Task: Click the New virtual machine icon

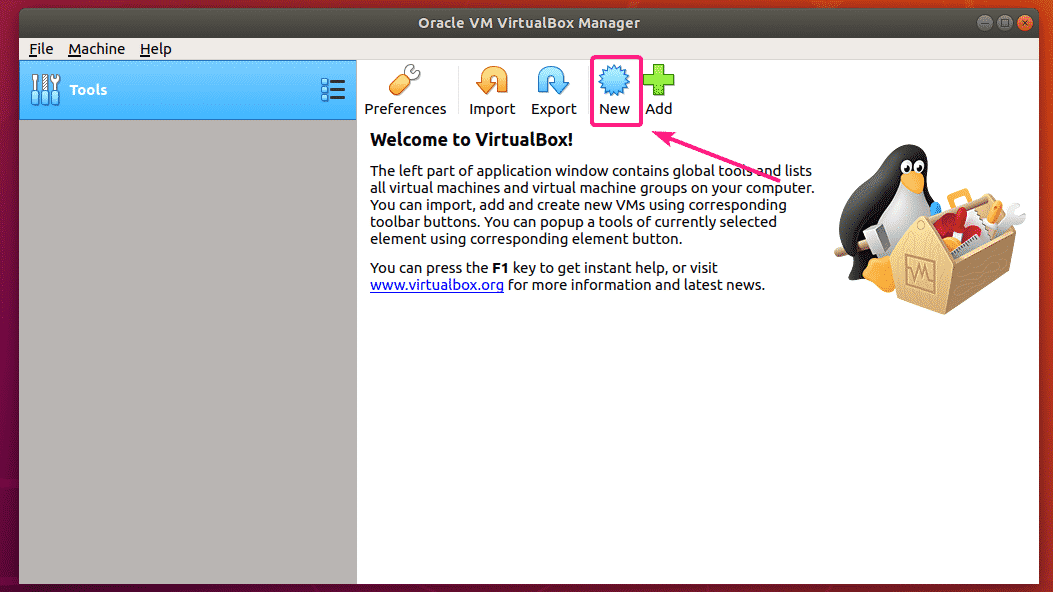Action: click(615, 81)
